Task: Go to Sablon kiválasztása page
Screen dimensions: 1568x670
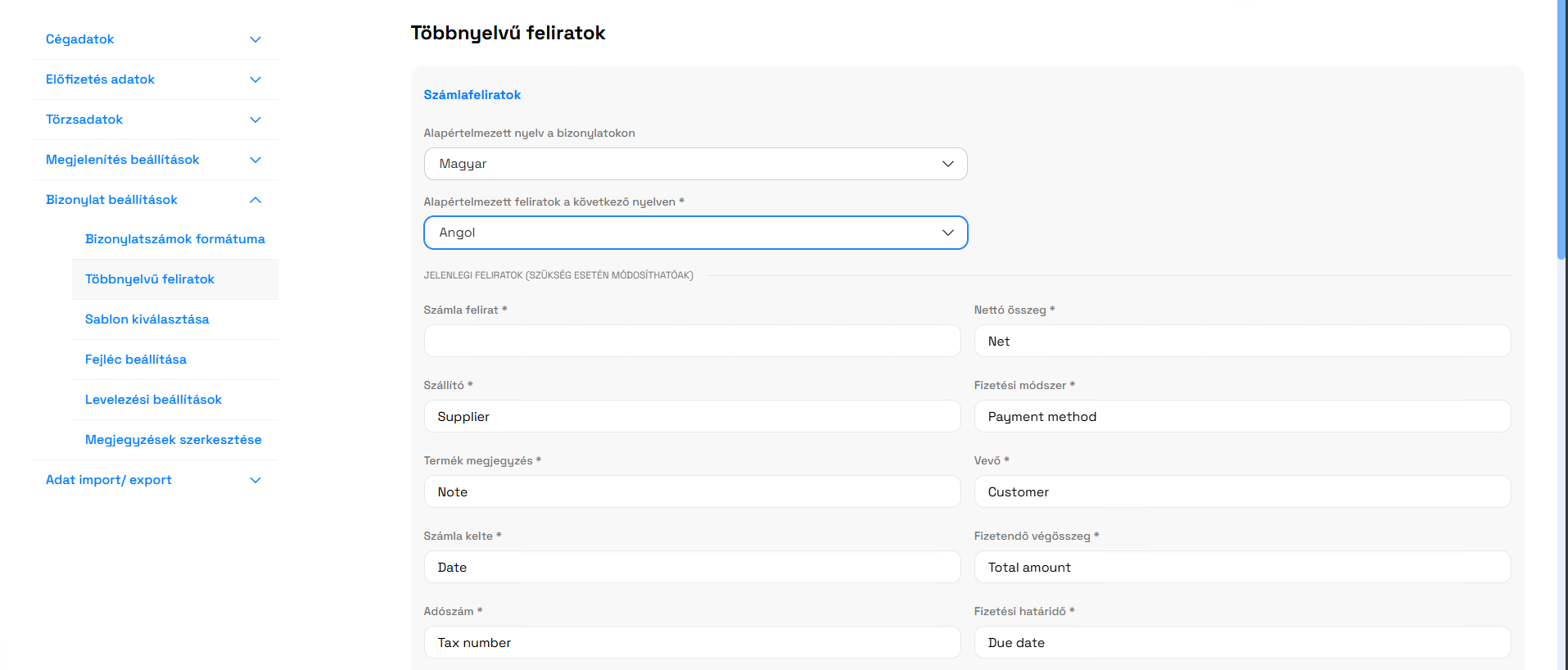Action: click(x=147, y=319)
